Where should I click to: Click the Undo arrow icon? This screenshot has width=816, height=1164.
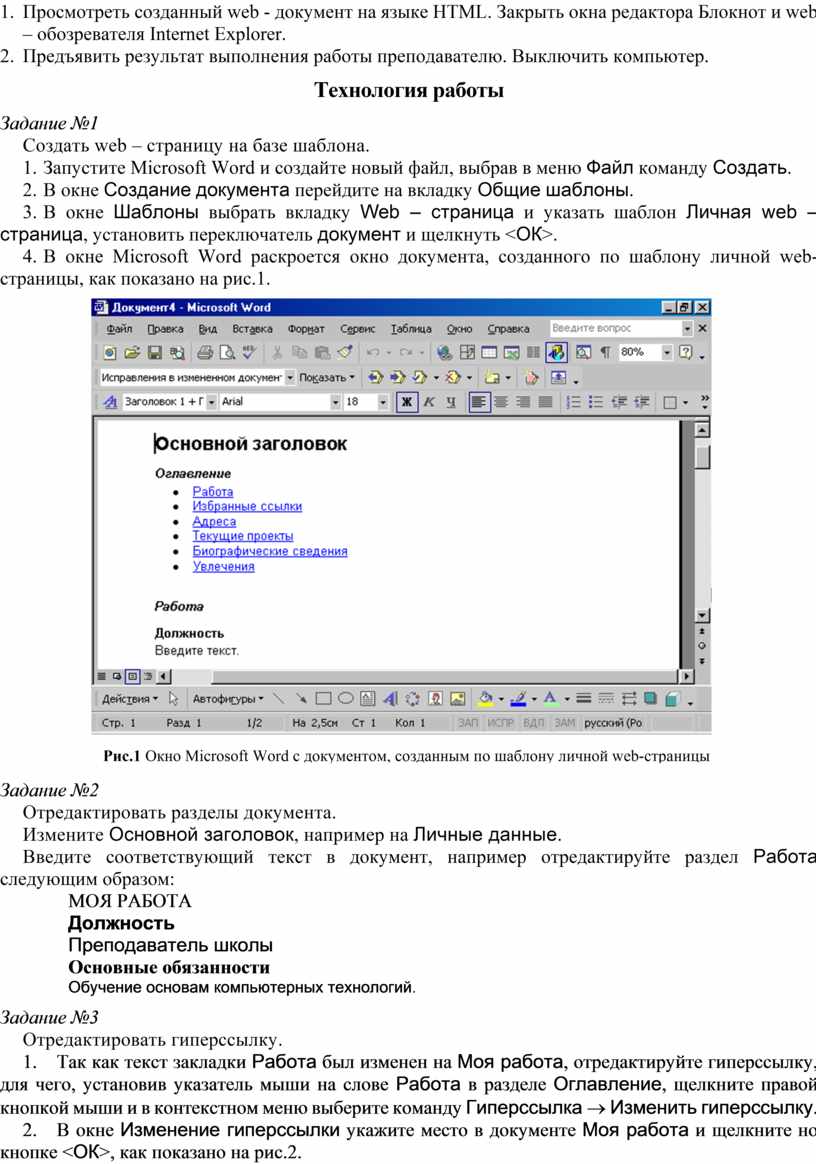[373, 353]
